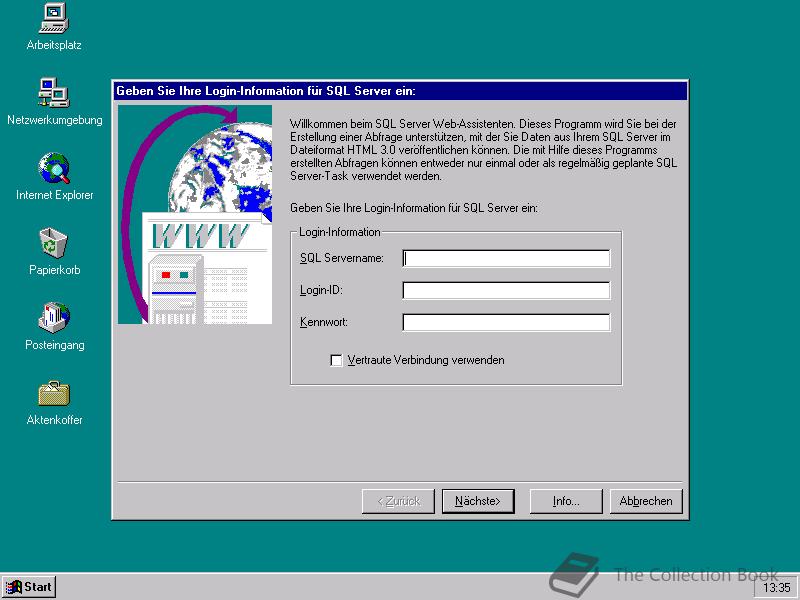This screenshot has height=600, width=800.
Task: Open the Info... dialog button
Action: pos(566,502)
